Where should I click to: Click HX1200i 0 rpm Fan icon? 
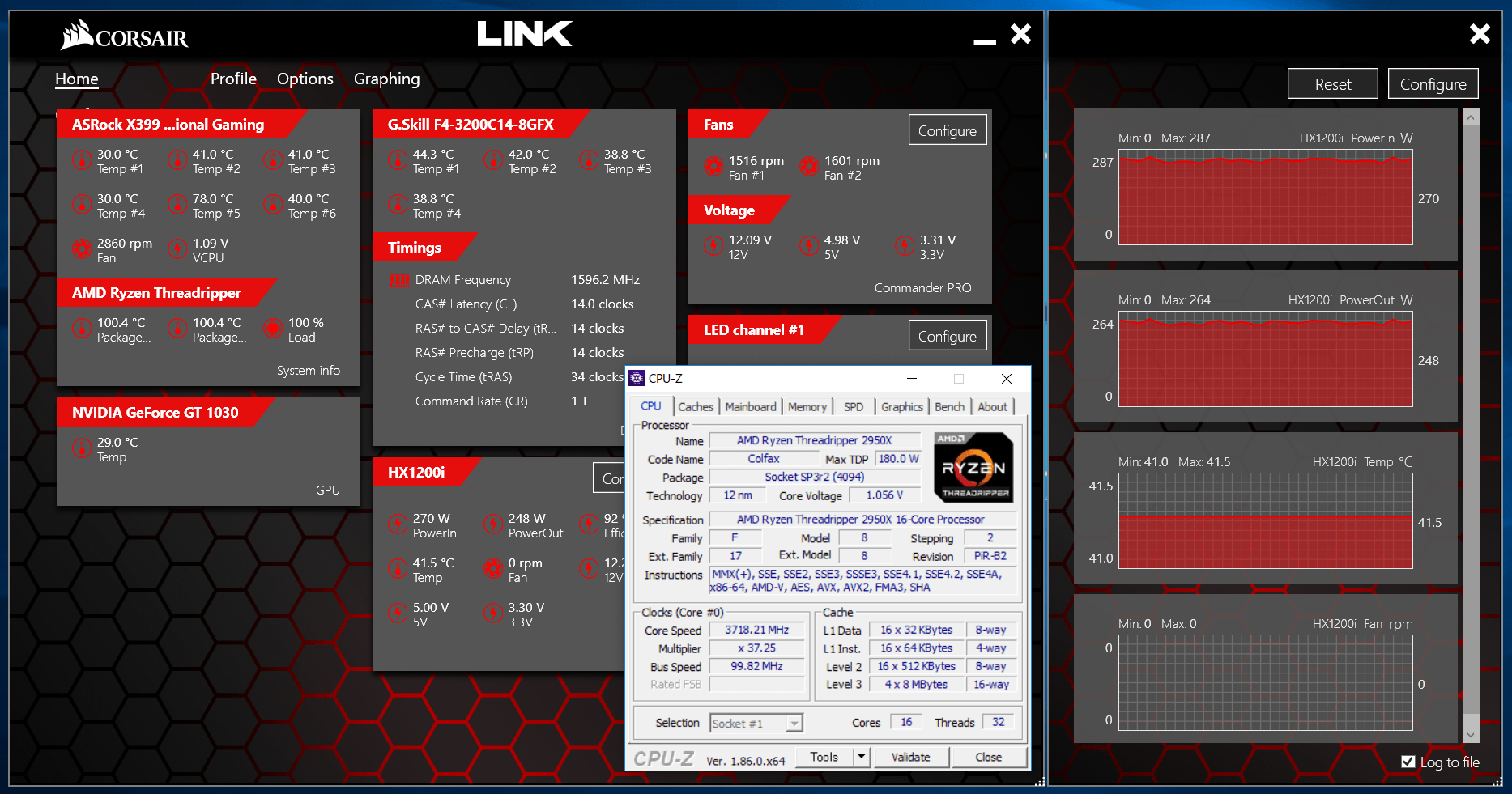pos(493,569)
